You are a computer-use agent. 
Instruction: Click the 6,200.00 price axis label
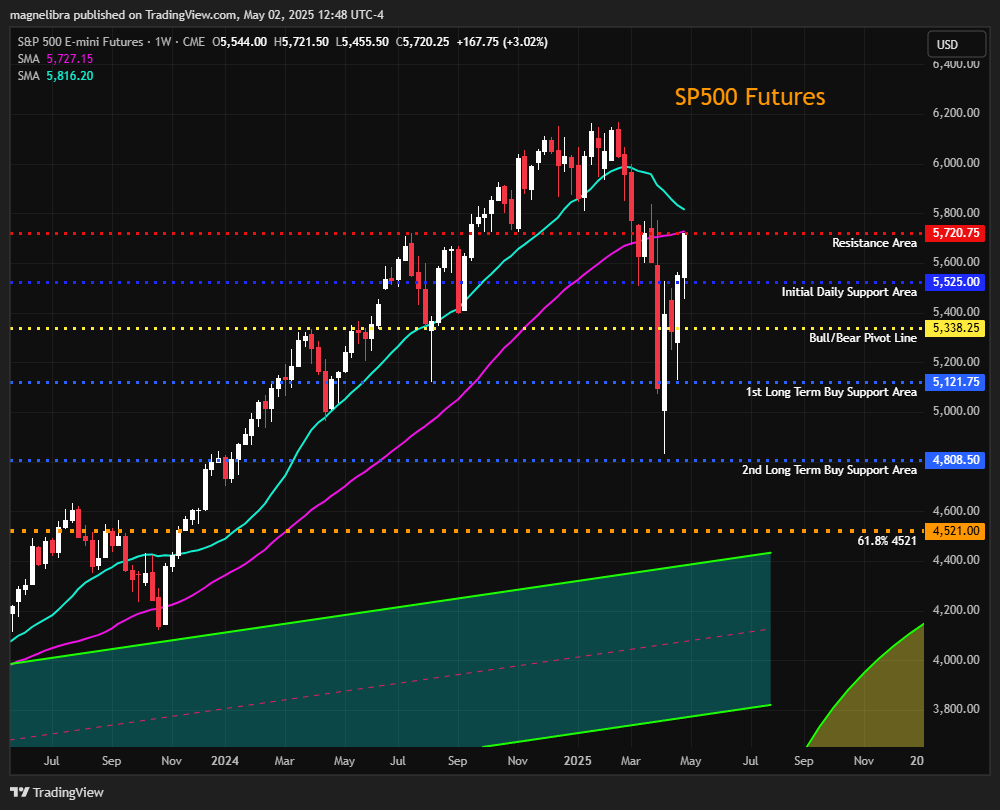tap(956, 114)
